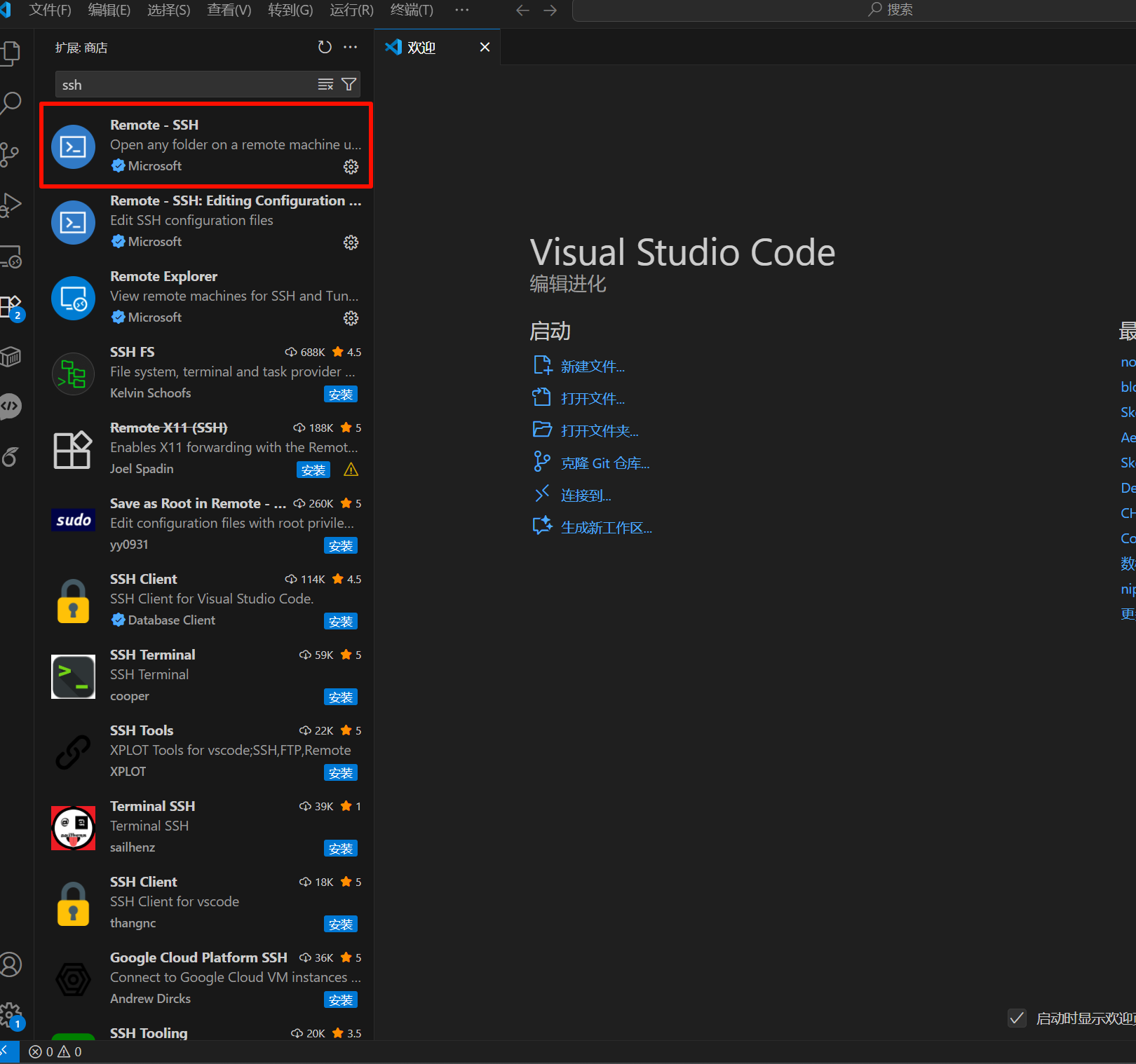
Task: Refresh the extensions marketplace list
Action: pos(325,47)
